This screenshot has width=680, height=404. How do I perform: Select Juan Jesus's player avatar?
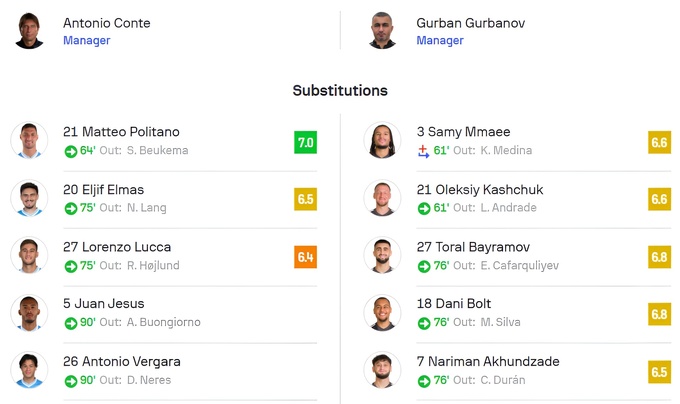30,313
